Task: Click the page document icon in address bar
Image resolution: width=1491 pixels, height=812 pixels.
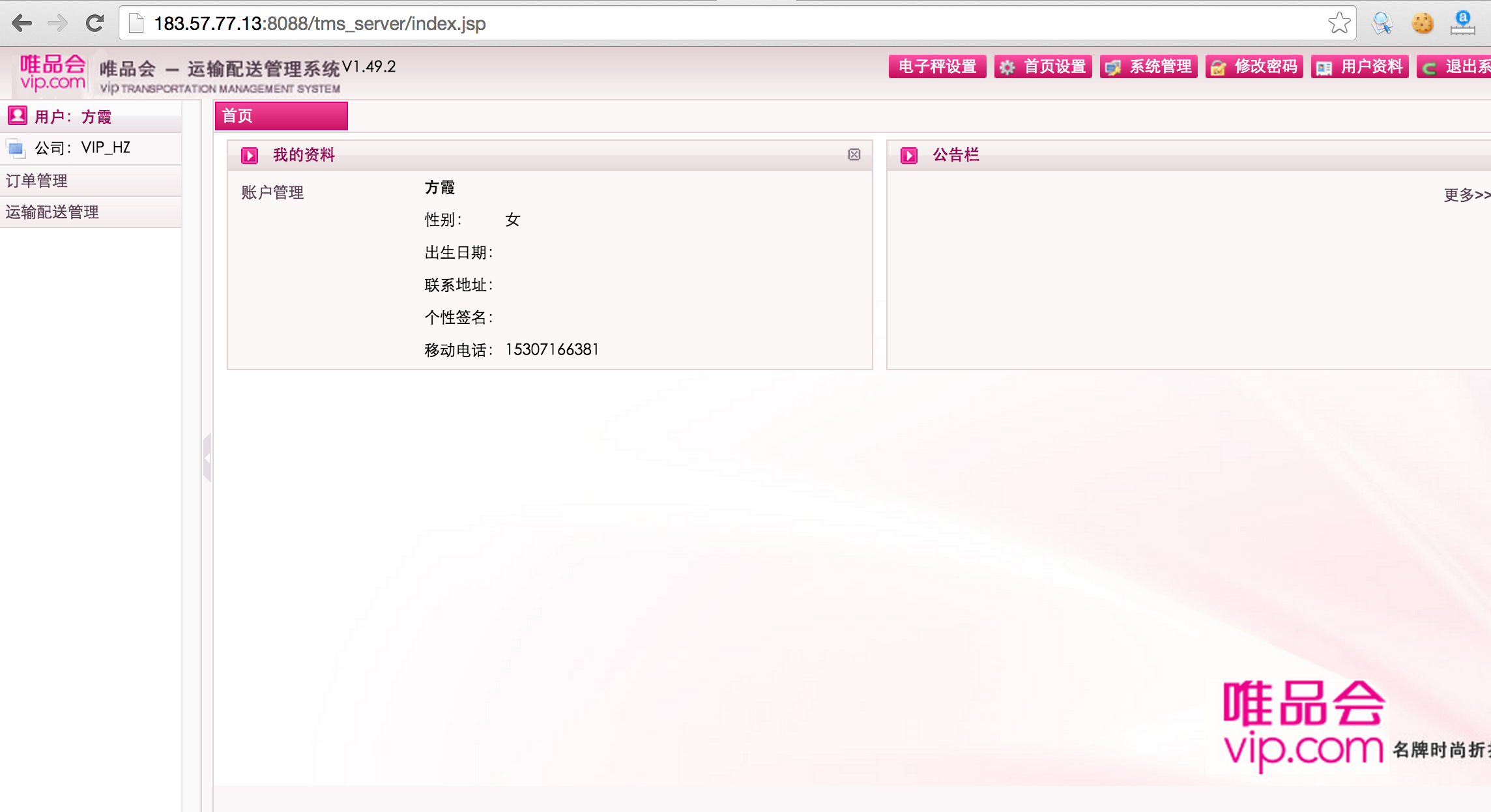Action: pos(136,23)
